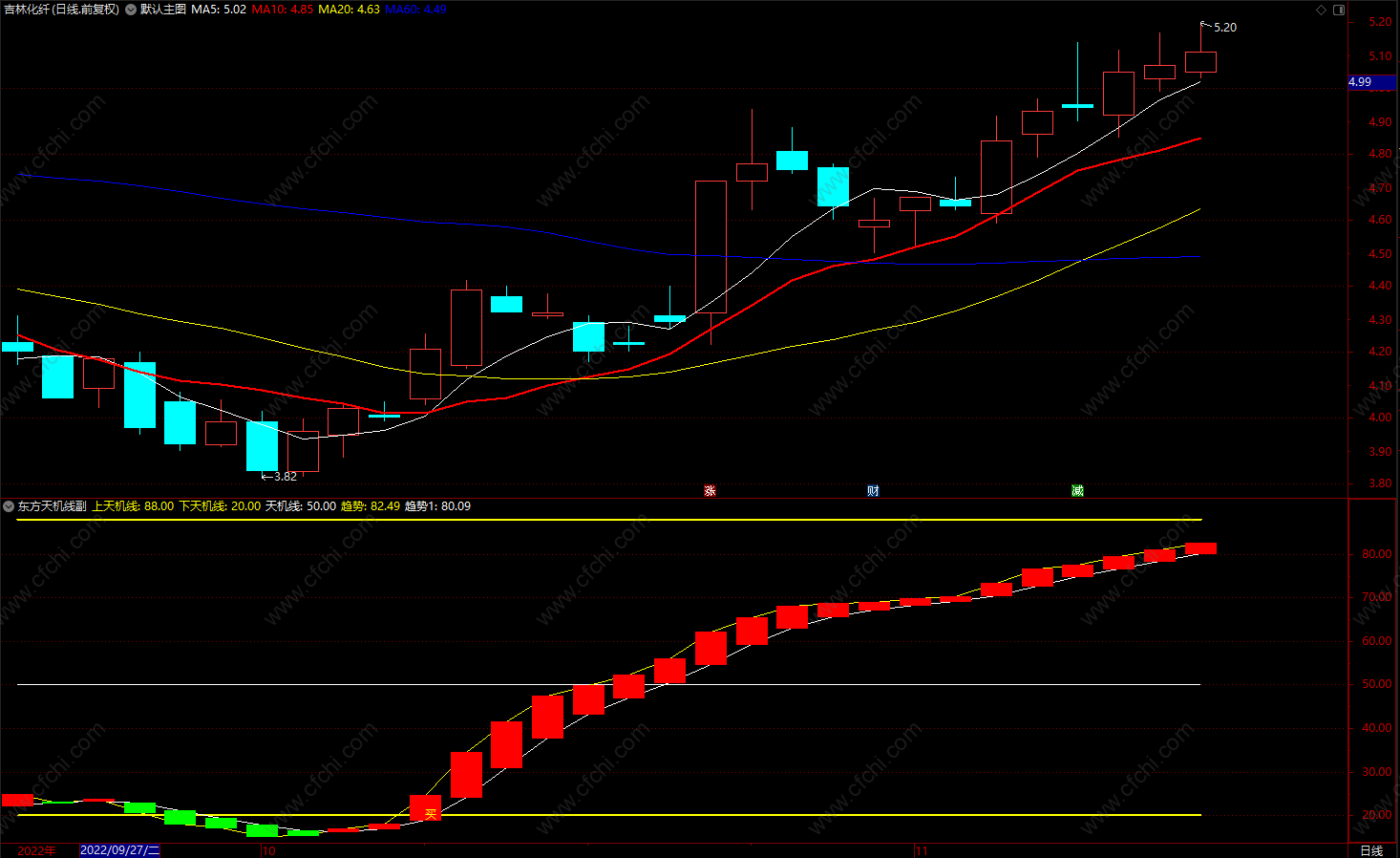
Task: Click the diamond icon at top right
Action: [x=1322, y=10]
